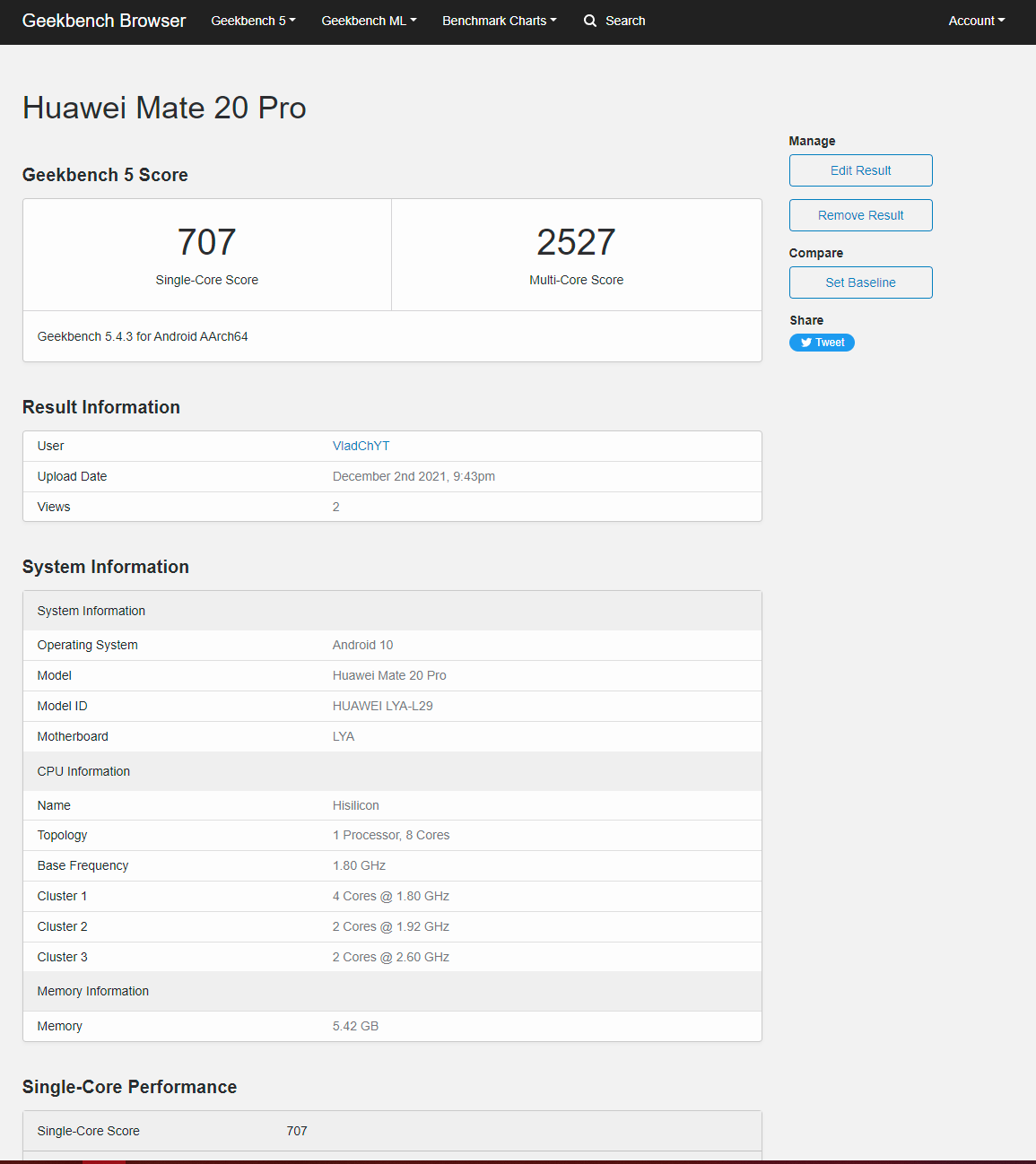Click the 5.42 GB memory value

click(356, 1026)
